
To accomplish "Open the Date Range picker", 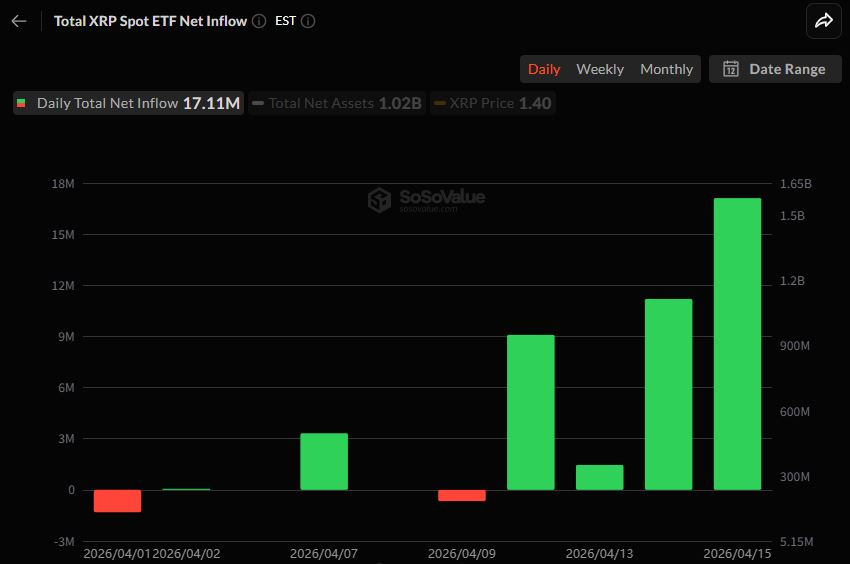I will (775, 69).
